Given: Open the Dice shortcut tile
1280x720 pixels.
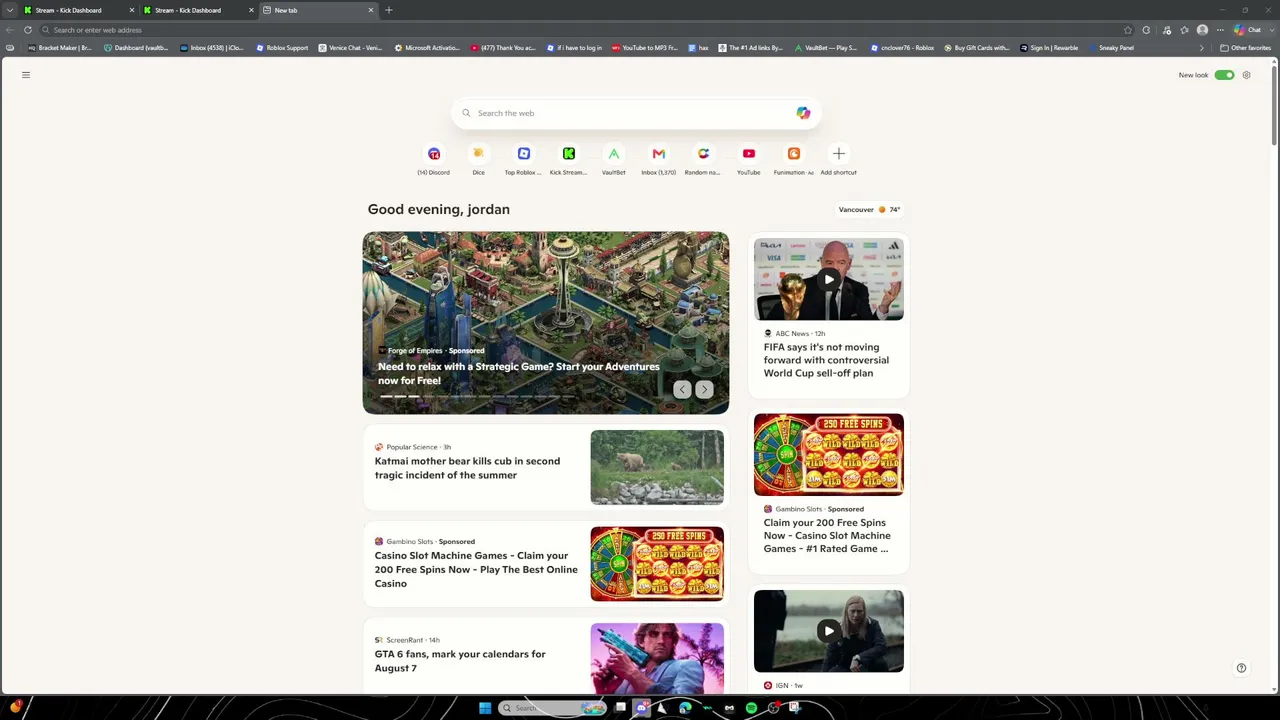Looking at the screenshot, I should [x=478, y=159].
